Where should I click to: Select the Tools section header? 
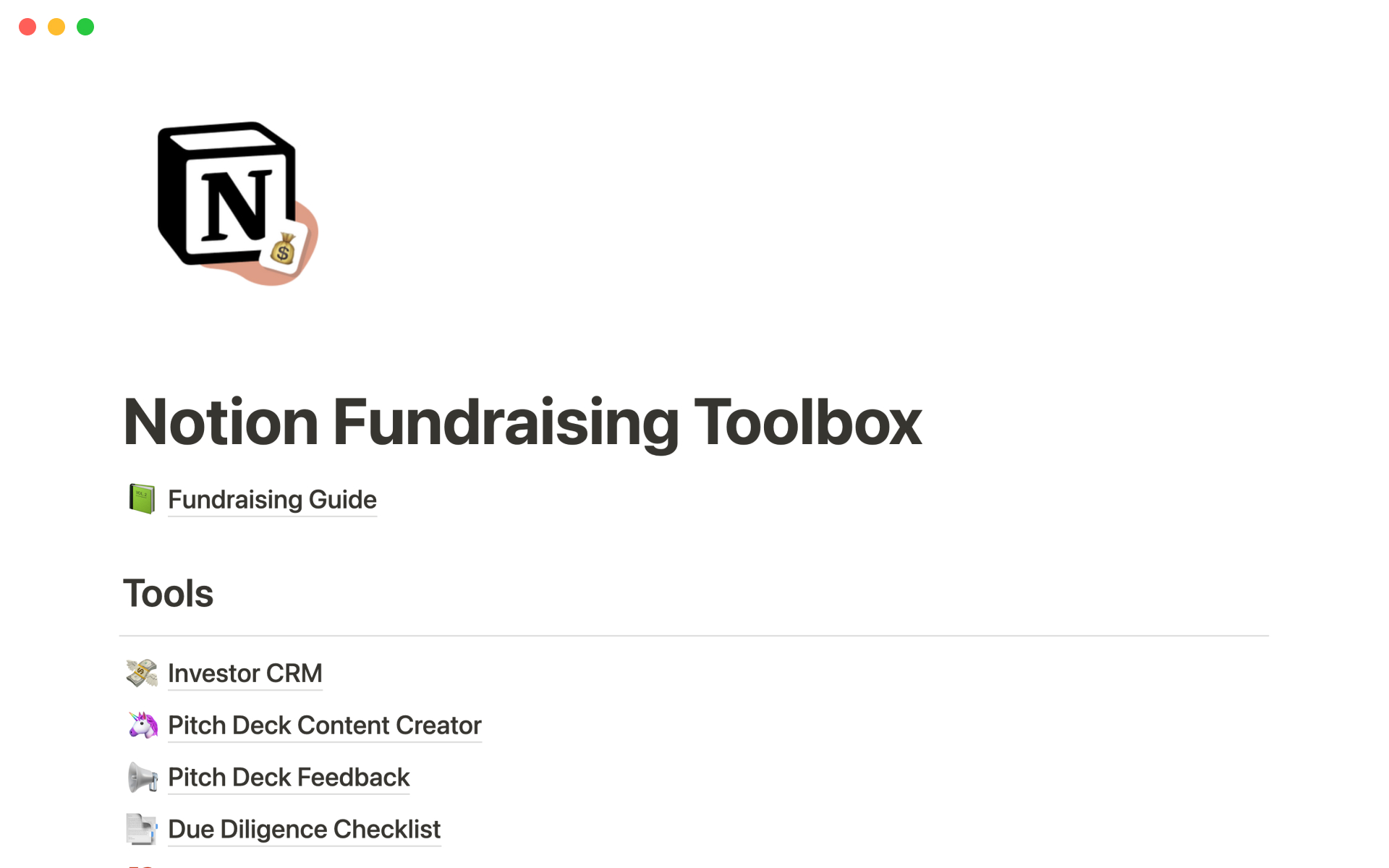167,592
